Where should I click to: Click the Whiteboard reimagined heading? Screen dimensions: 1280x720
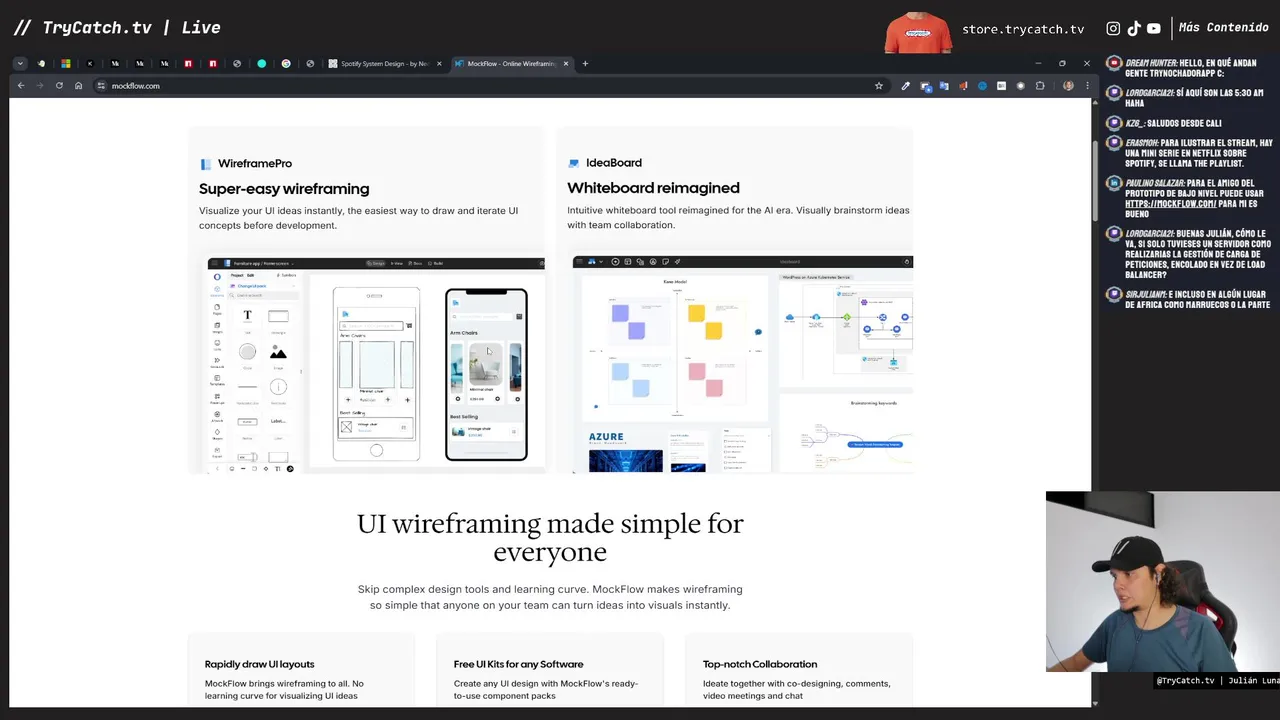653,188
